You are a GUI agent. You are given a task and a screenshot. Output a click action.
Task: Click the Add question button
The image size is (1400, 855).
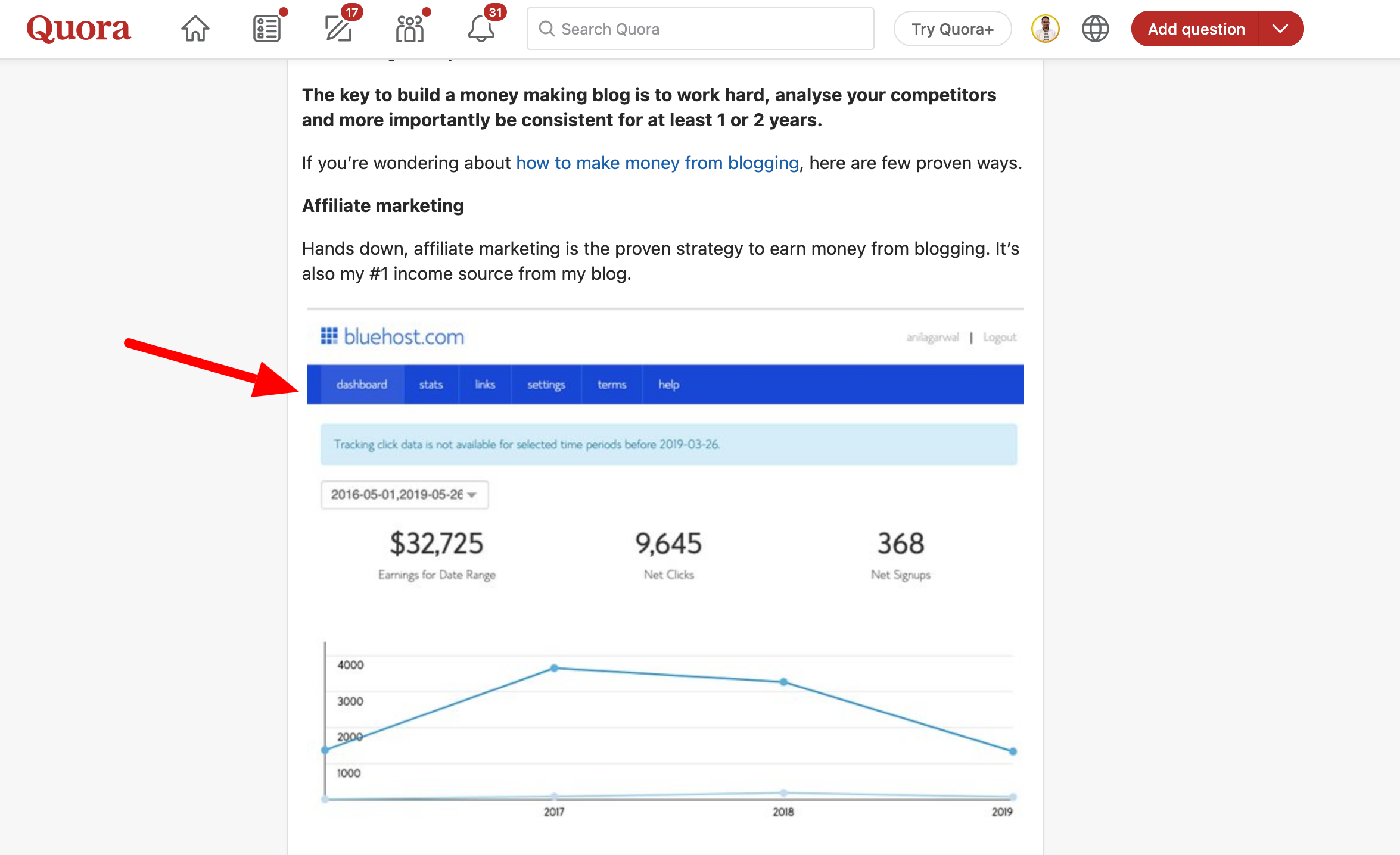[1195, 29]
